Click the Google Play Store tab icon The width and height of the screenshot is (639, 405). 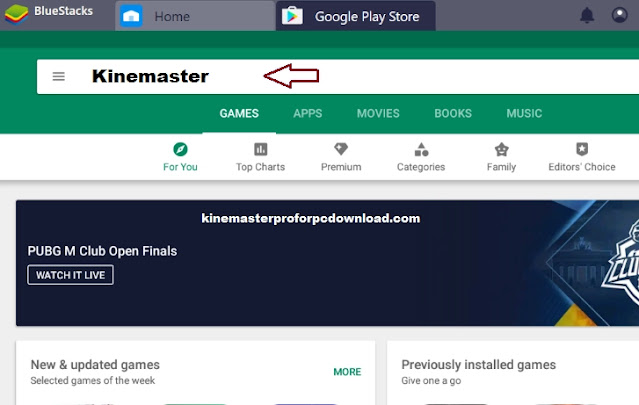pyautogui.click(x=292, y=16)
